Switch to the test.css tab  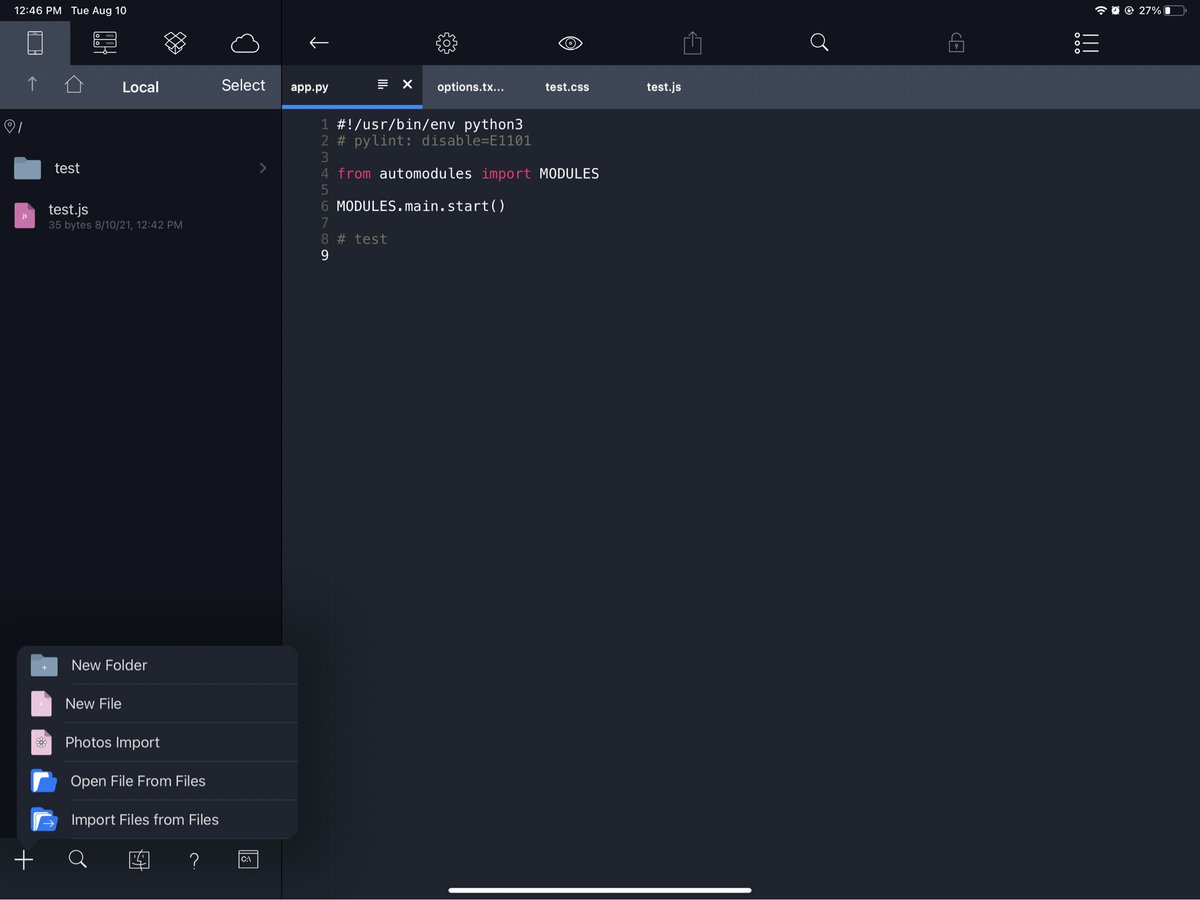tap(567, 87)
